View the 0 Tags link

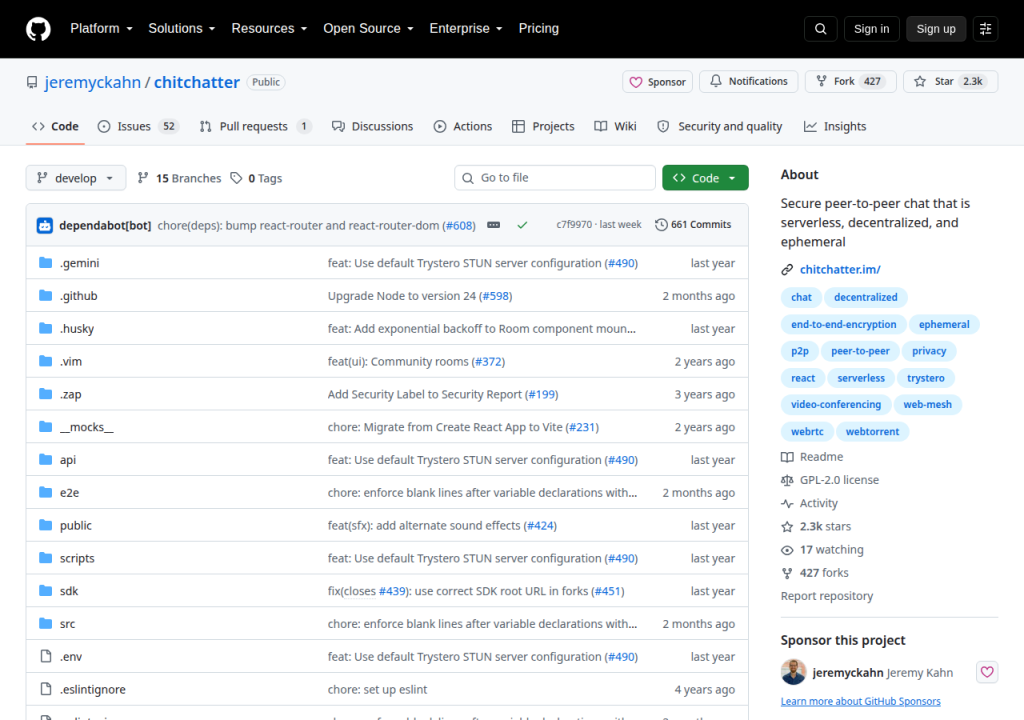[256, 178]
